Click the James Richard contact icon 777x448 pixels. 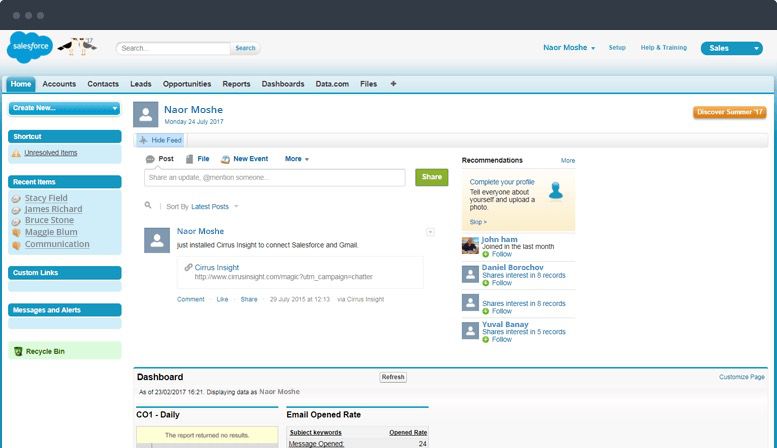tap(16, 210)
